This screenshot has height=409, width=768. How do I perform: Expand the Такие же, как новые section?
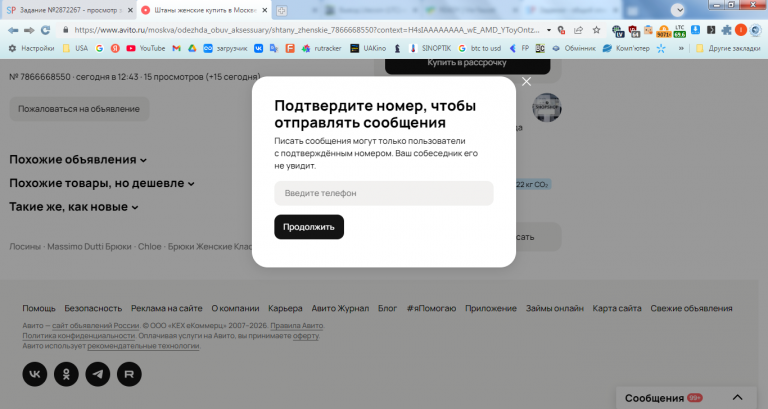coord(73,207)
